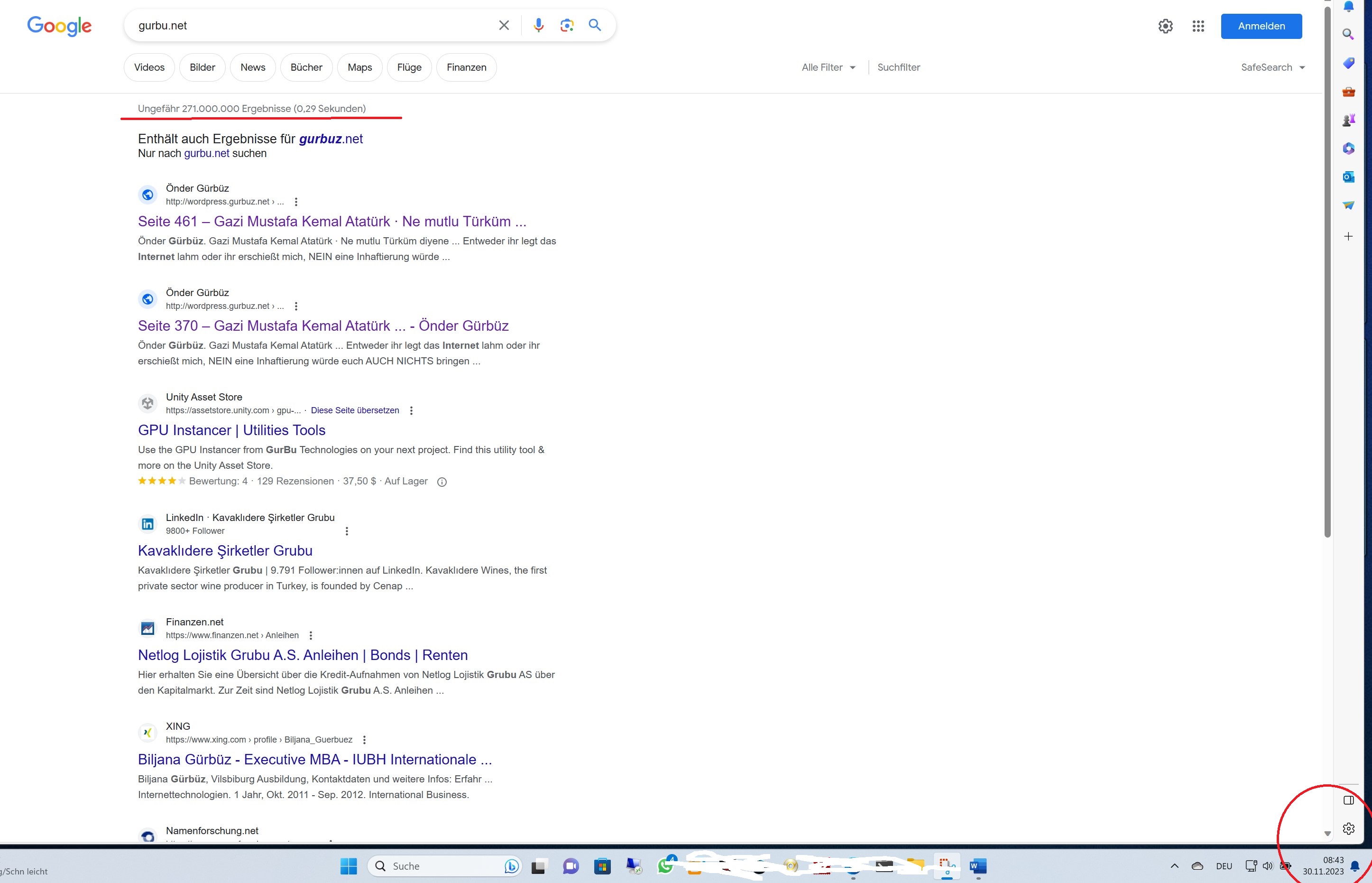This screenshot has height=883, width=1372.
Task: Open the Seite 370 Atatürk result
Action: tap(323, 325)
